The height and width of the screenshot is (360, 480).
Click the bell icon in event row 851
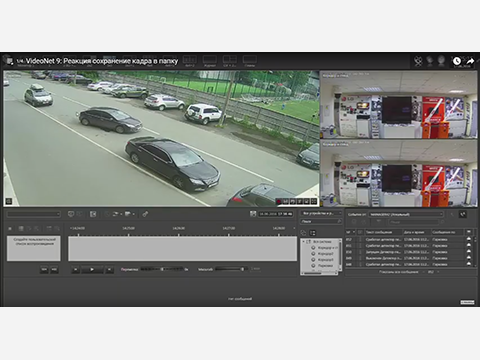point(469,246)
